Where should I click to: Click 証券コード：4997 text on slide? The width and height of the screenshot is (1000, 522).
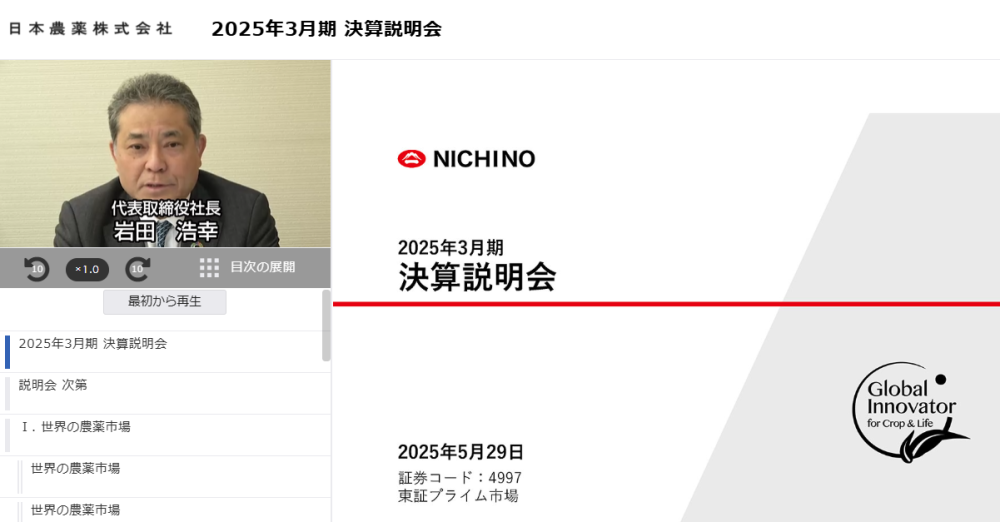click(x=460, y=477)
